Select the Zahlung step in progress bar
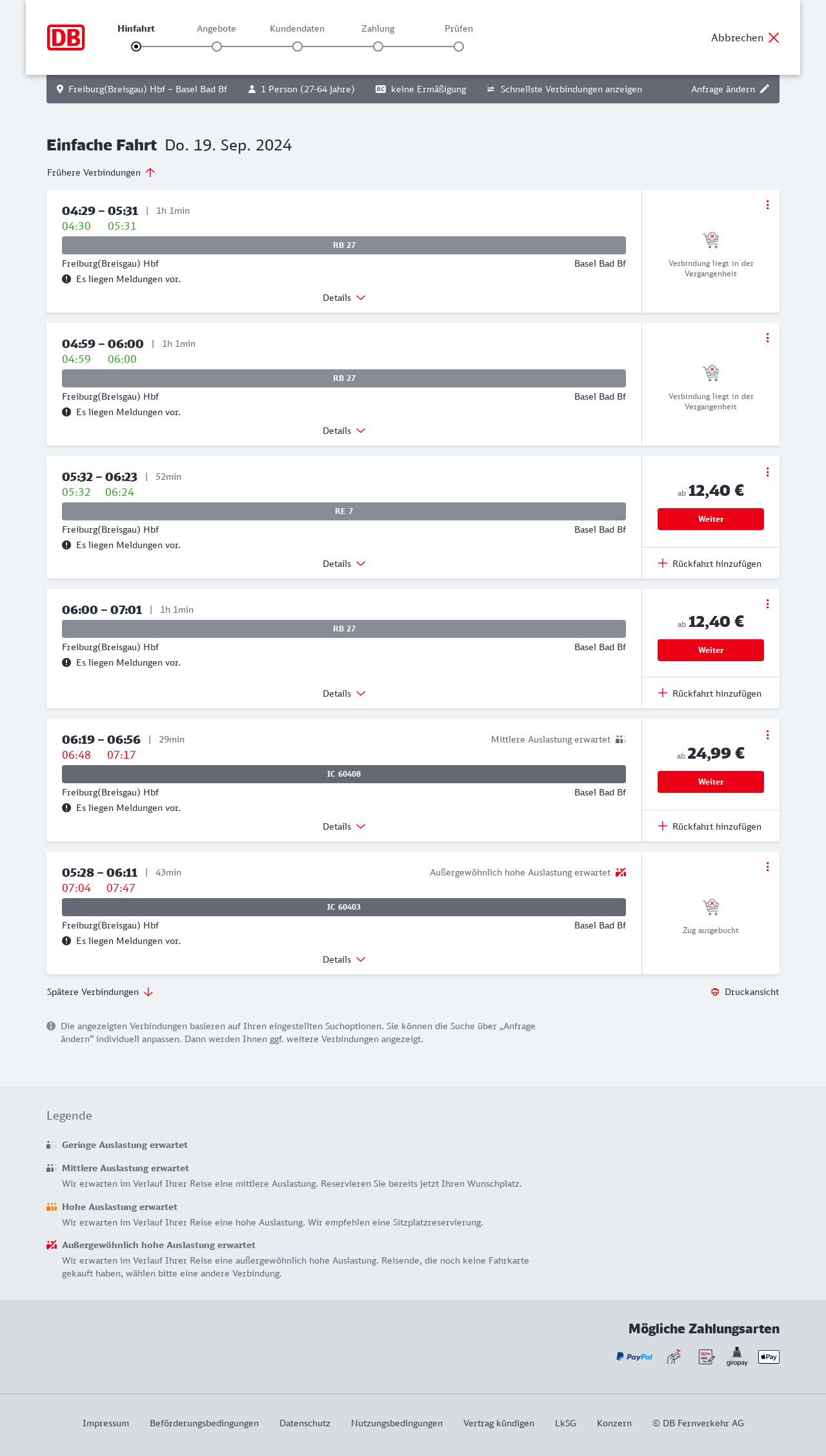The image size is (826, 1456). tap(378, 46)
